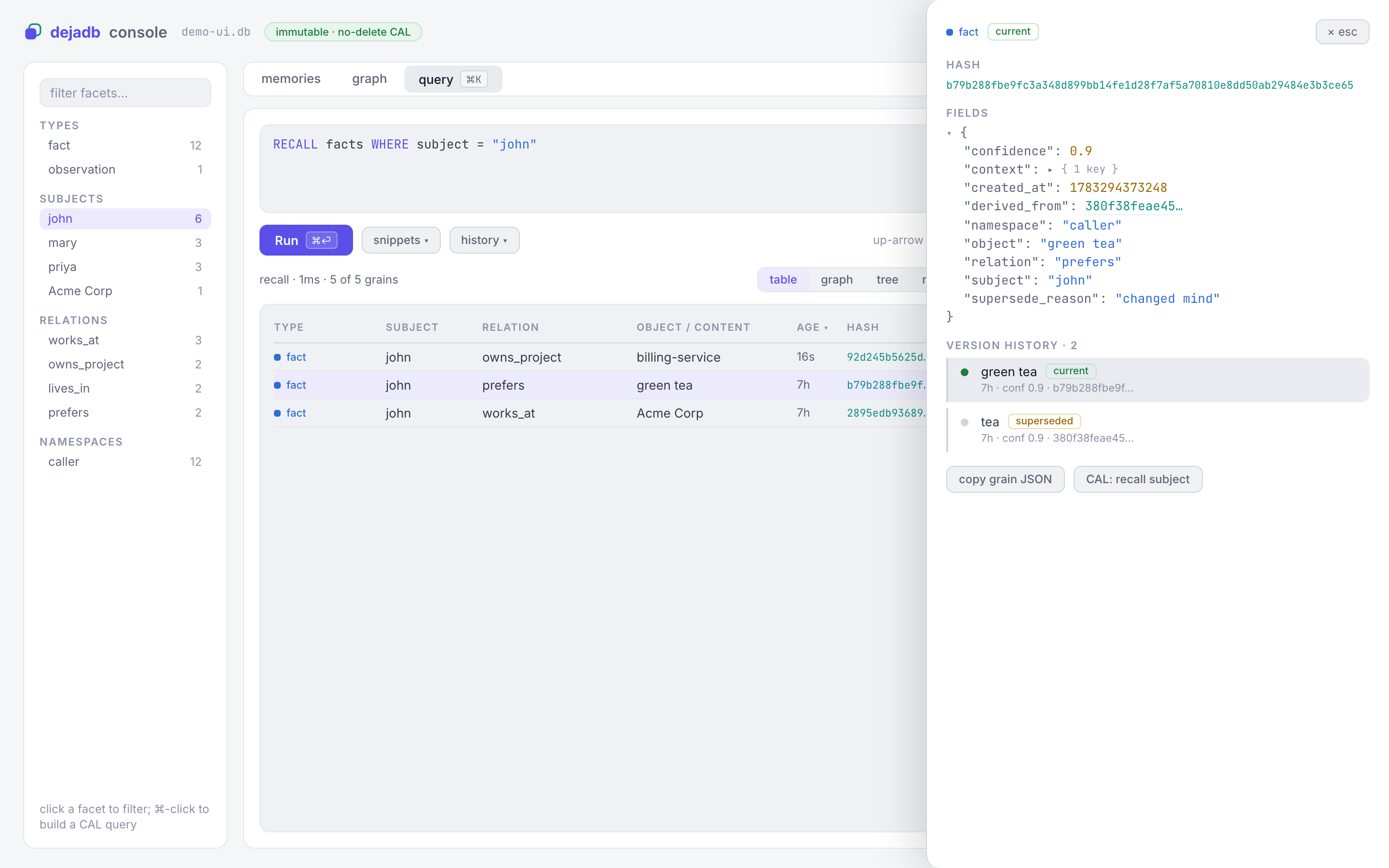Click the demo-ui.db database name
Viewport: 1389px width, 868px height.
[216, 32]
